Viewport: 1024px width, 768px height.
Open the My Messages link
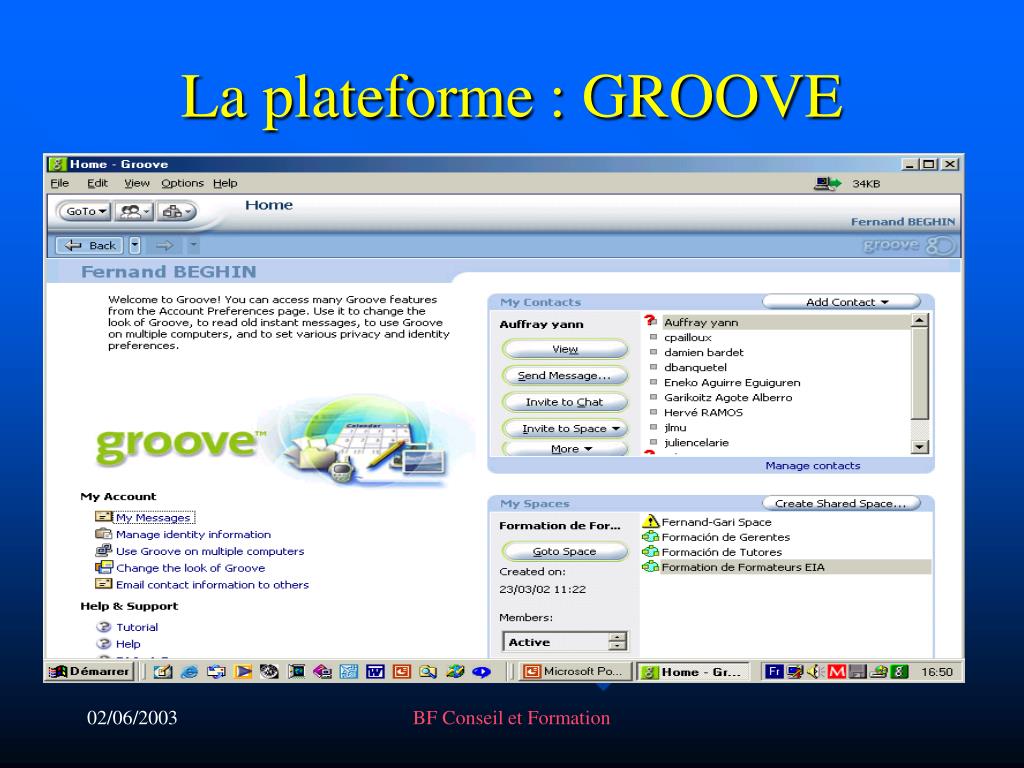153,517
